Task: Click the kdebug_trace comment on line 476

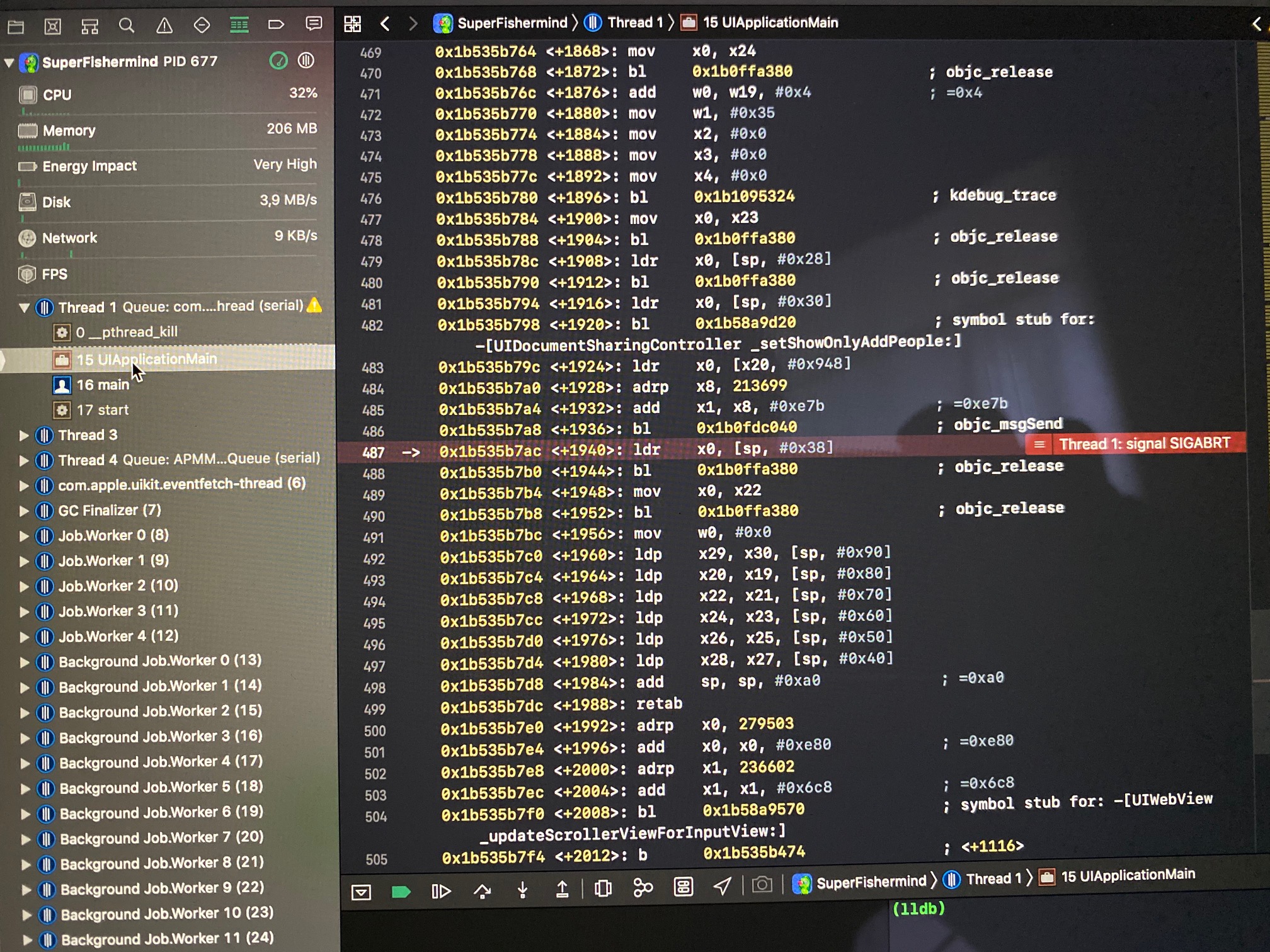Action: tap(1003, 195)
